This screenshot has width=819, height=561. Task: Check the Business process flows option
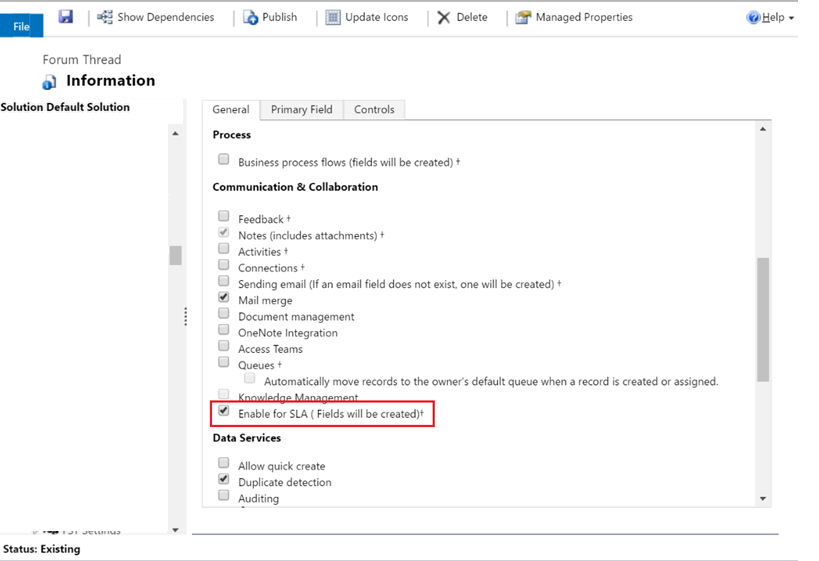224,160
